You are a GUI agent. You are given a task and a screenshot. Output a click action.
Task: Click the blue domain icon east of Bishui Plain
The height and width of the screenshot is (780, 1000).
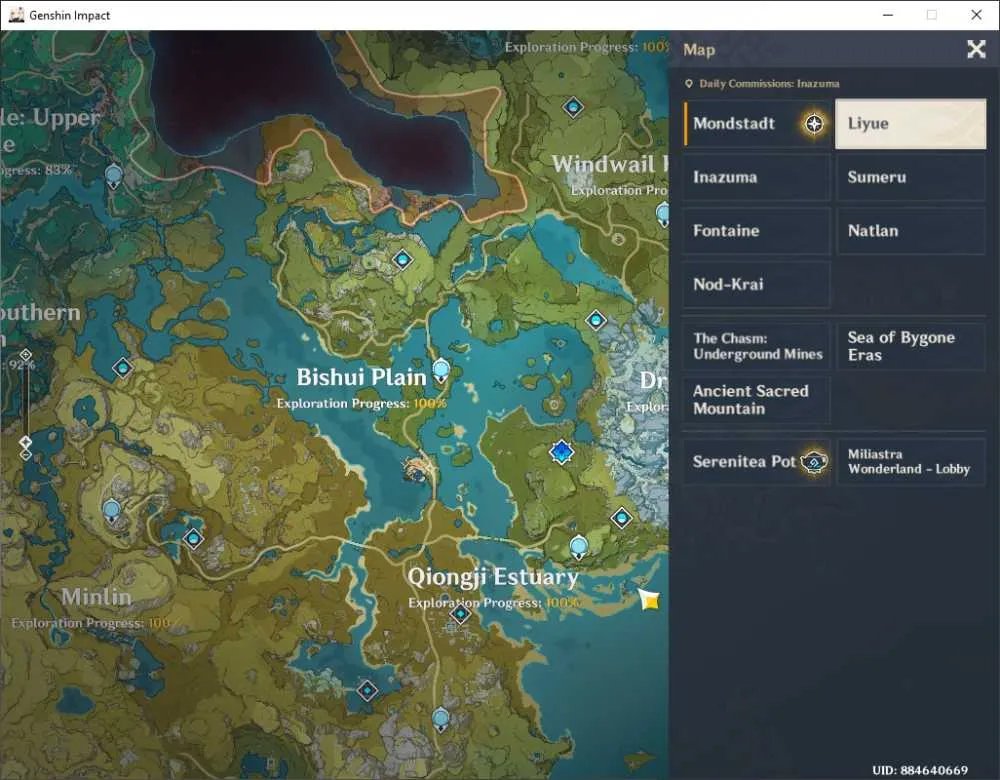coord(561,452)
